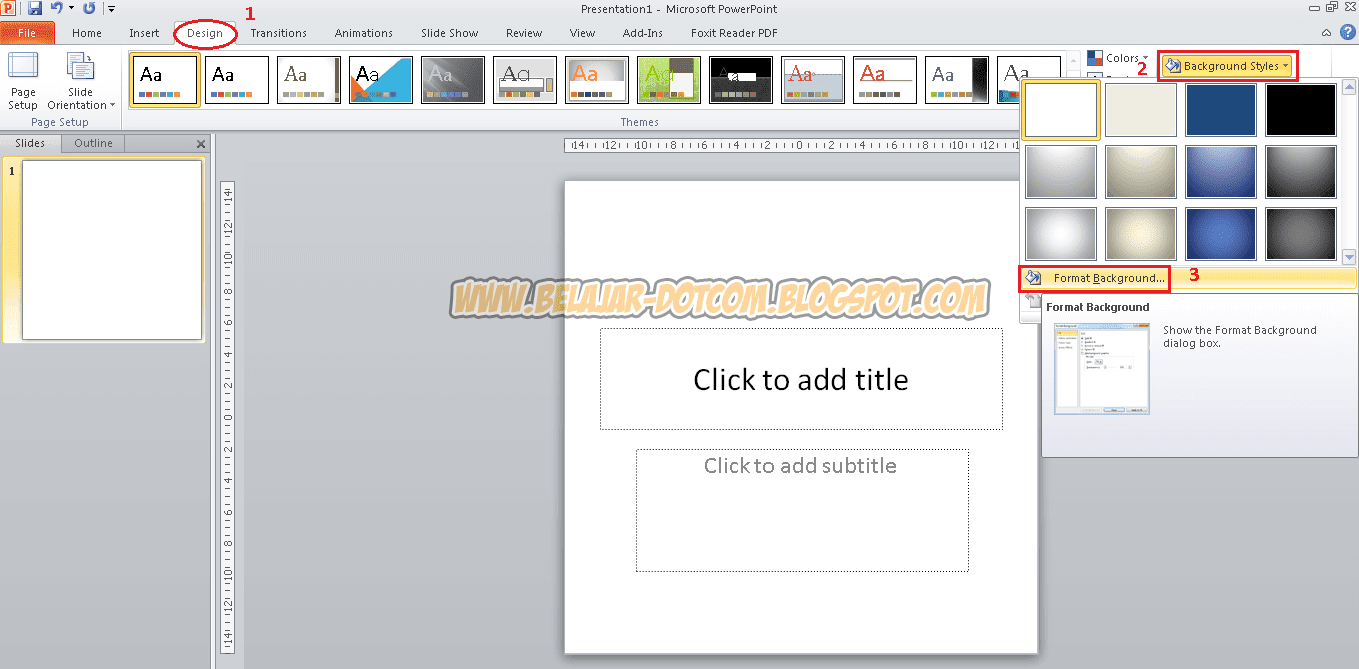Switch to the Home ribbon tab

[87, 33]
